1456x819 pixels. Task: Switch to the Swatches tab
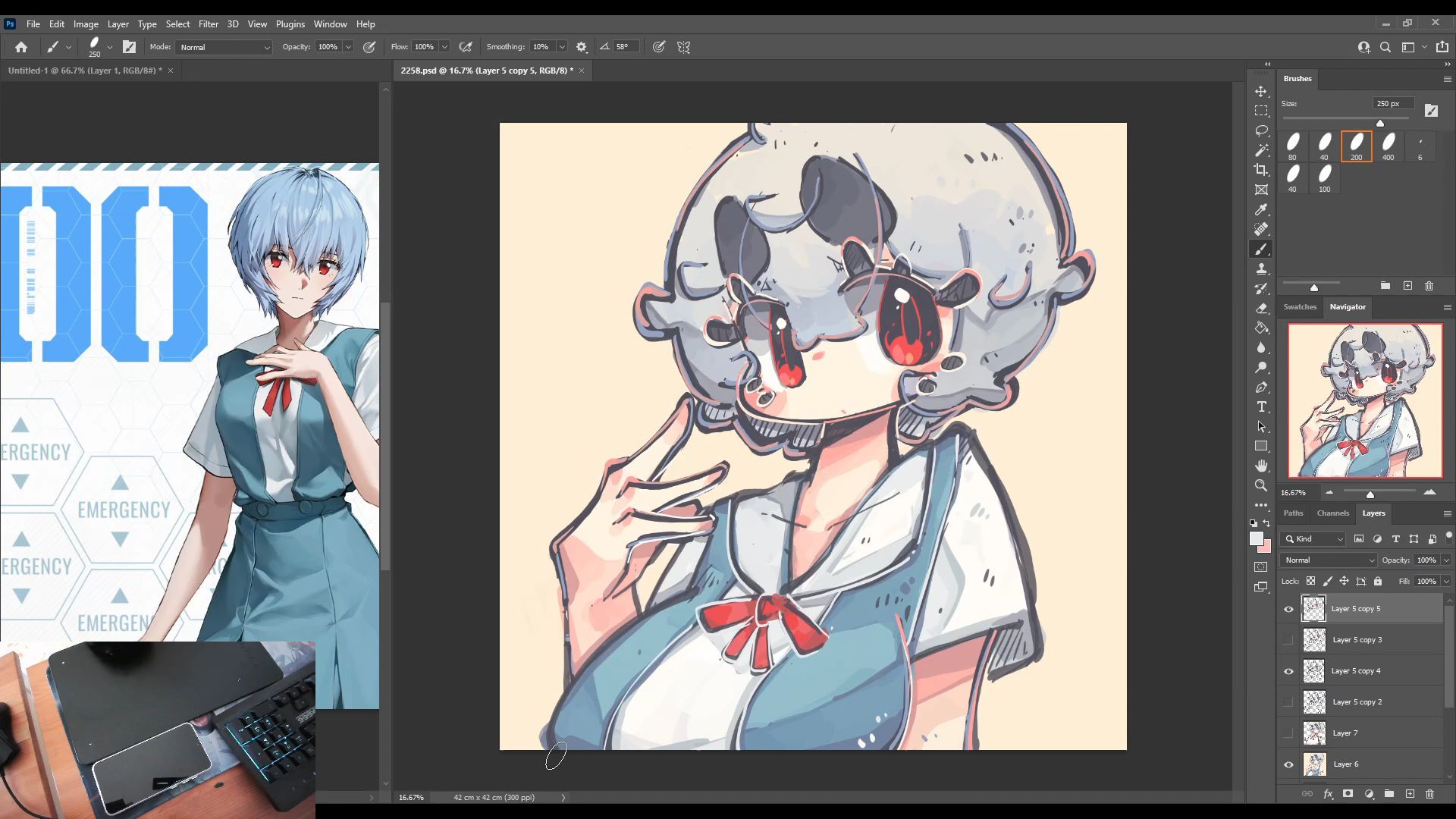pyautogui.click(x=1300, y=307)
